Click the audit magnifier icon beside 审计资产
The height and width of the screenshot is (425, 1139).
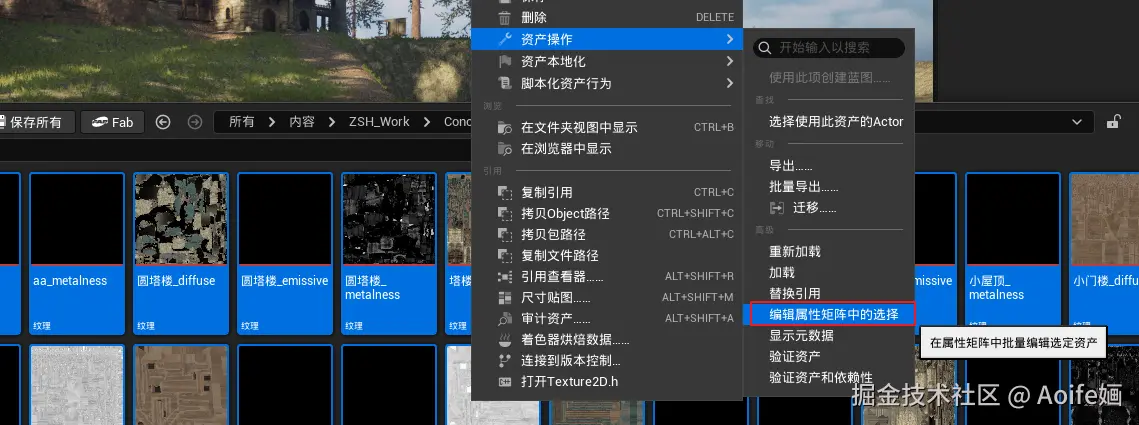click(504, 319)
